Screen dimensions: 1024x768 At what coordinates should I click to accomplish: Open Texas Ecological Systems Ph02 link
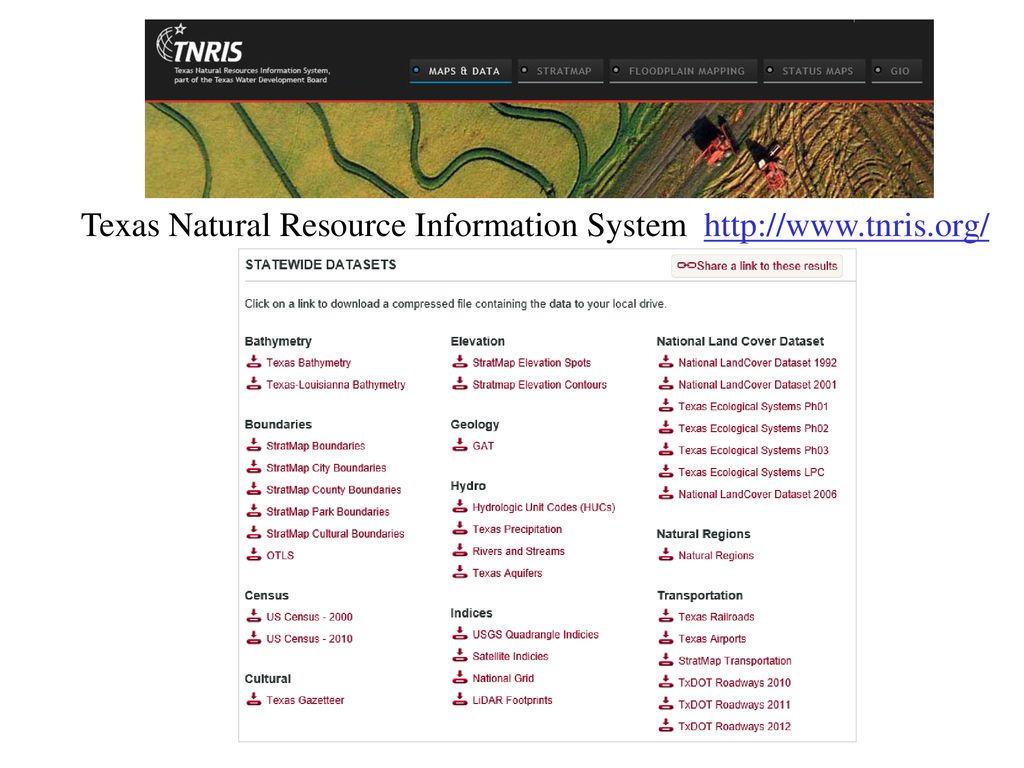point(753,428)
